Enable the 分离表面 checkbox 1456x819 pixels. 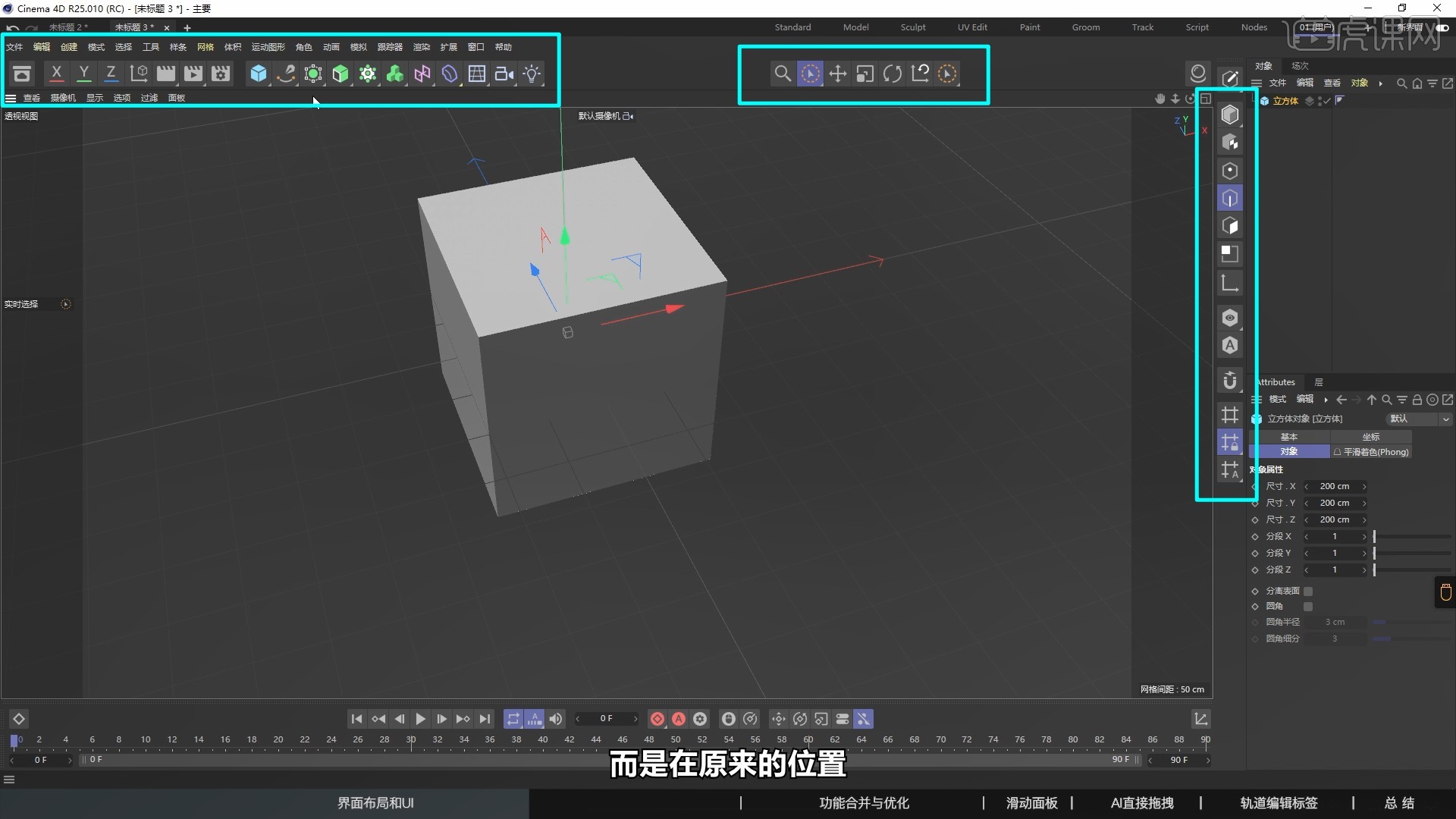click(x=1307, y=591)
